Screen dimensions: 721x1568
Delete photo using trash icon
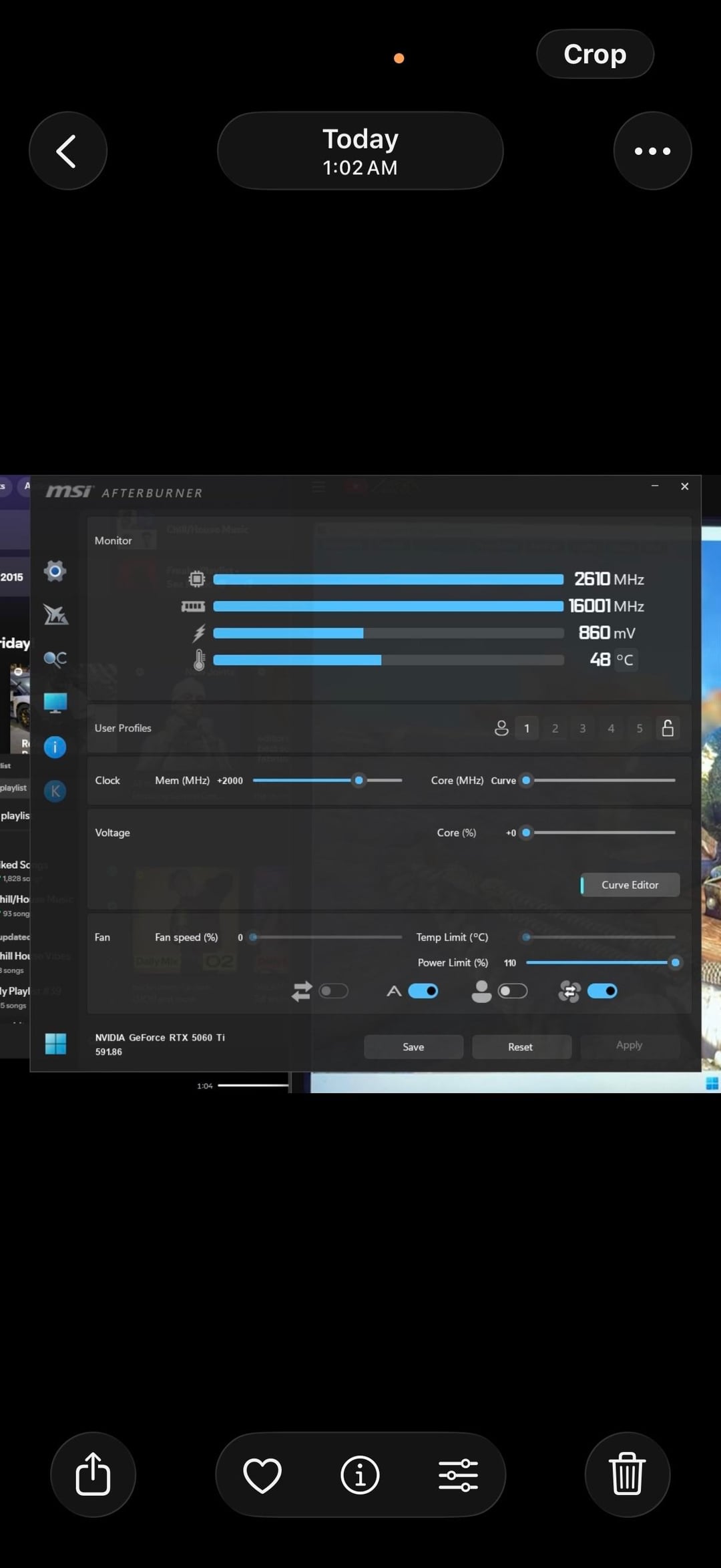(627, 1474)
